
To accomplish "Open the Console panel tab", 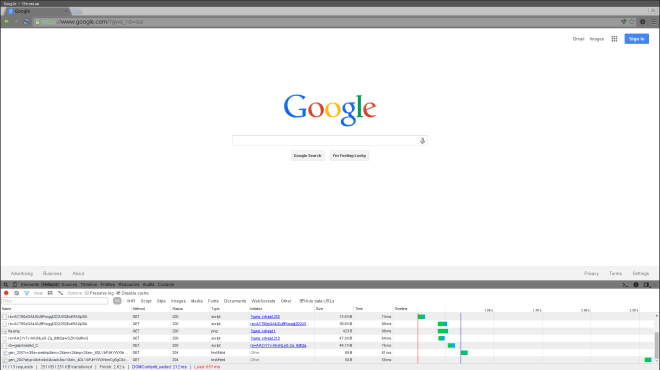I will [166, 285].
